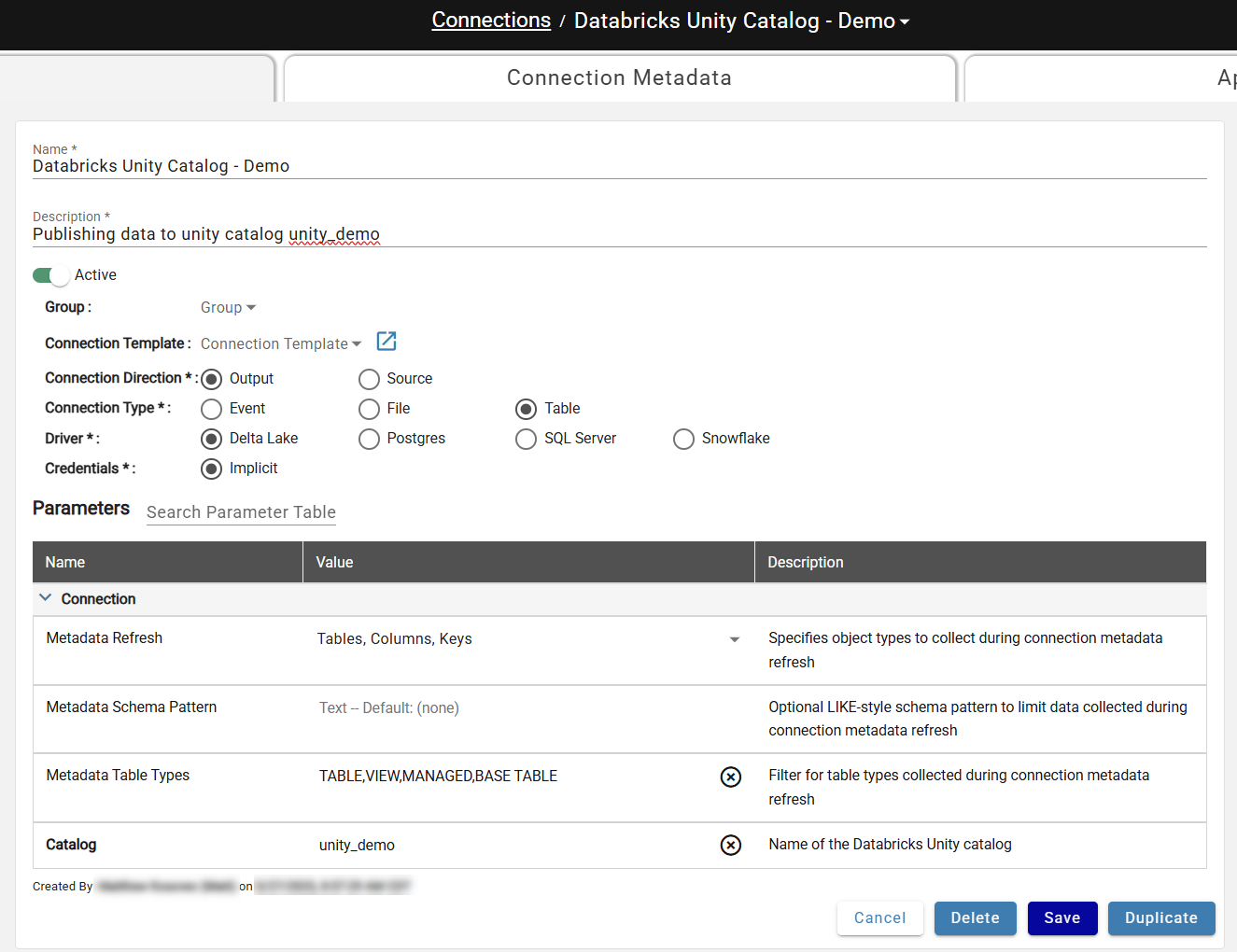Choose Event as the connection type

(x=212, y=409)
